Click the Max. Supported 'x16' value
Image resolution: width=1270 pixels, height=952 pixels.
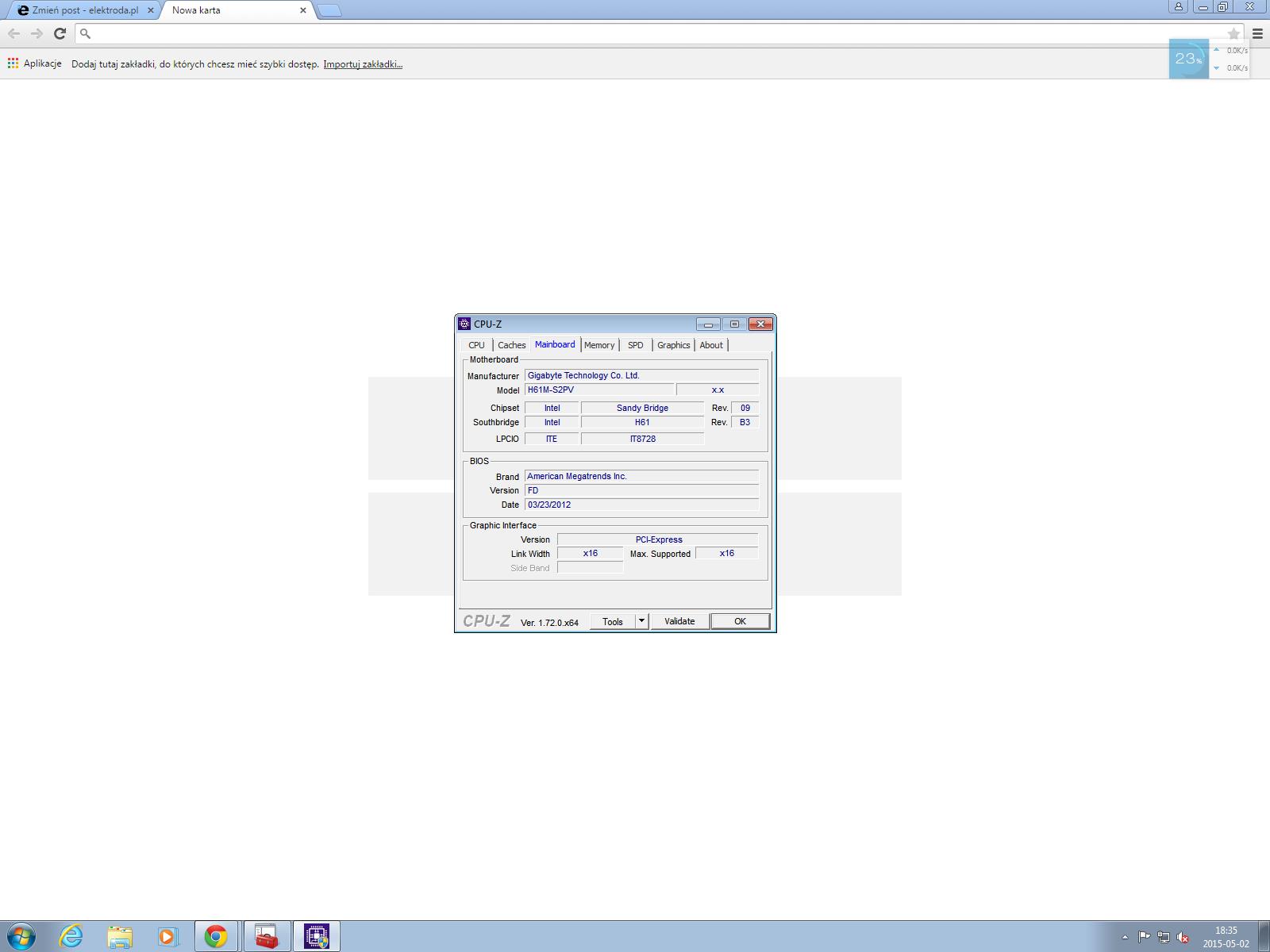[x=726, y=553]
